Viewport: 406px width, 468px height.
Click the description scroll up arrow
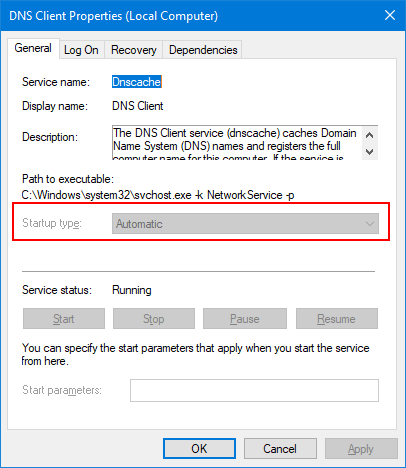[369, 135]
